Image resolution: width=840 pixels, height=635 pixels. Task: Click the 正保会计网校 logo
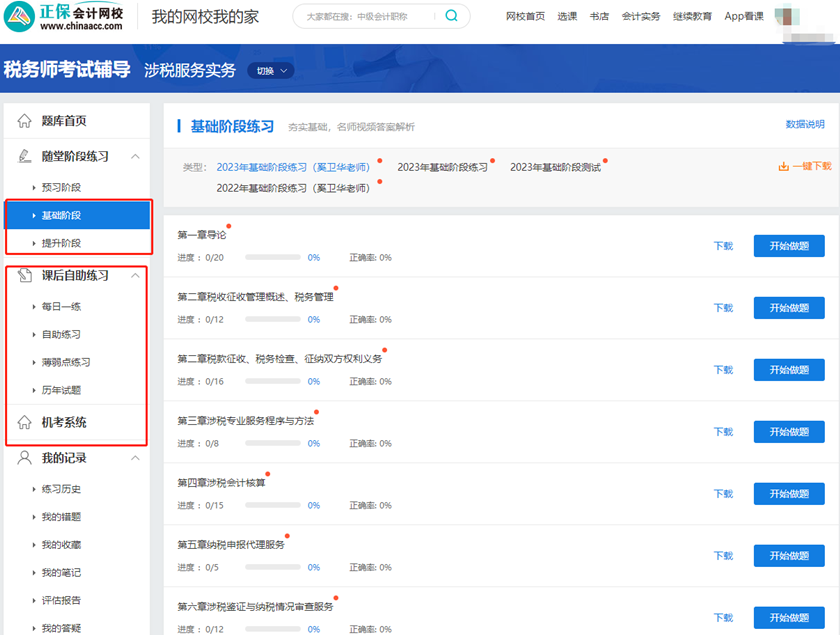(62, 17)
